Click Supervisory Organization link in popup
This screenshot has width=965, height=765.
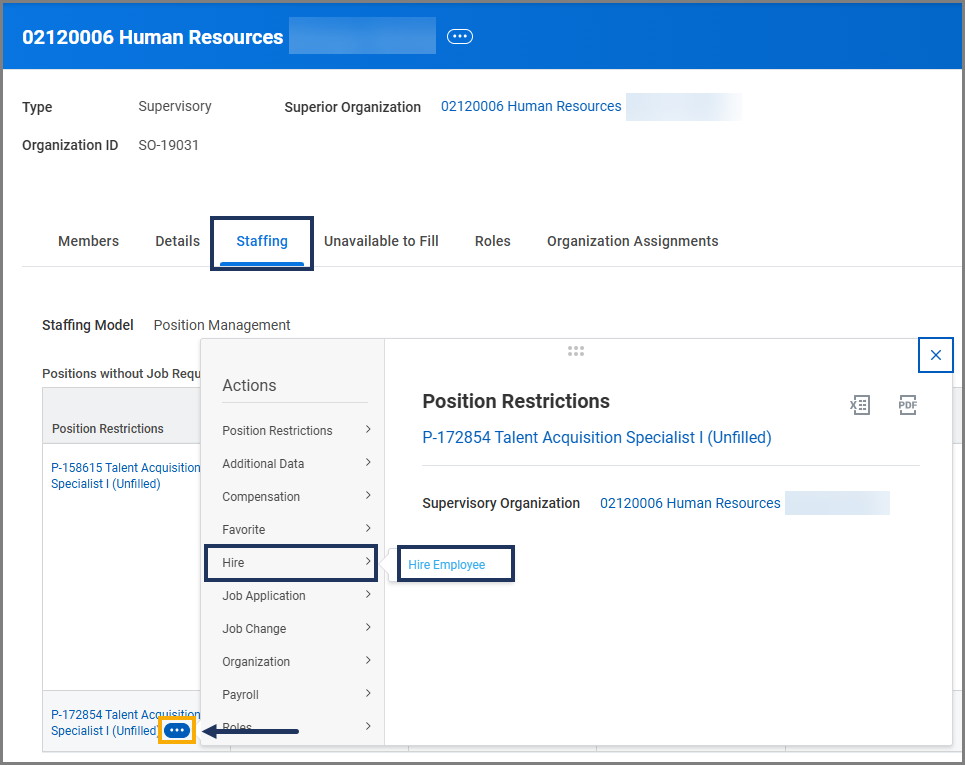pos(690,503)
